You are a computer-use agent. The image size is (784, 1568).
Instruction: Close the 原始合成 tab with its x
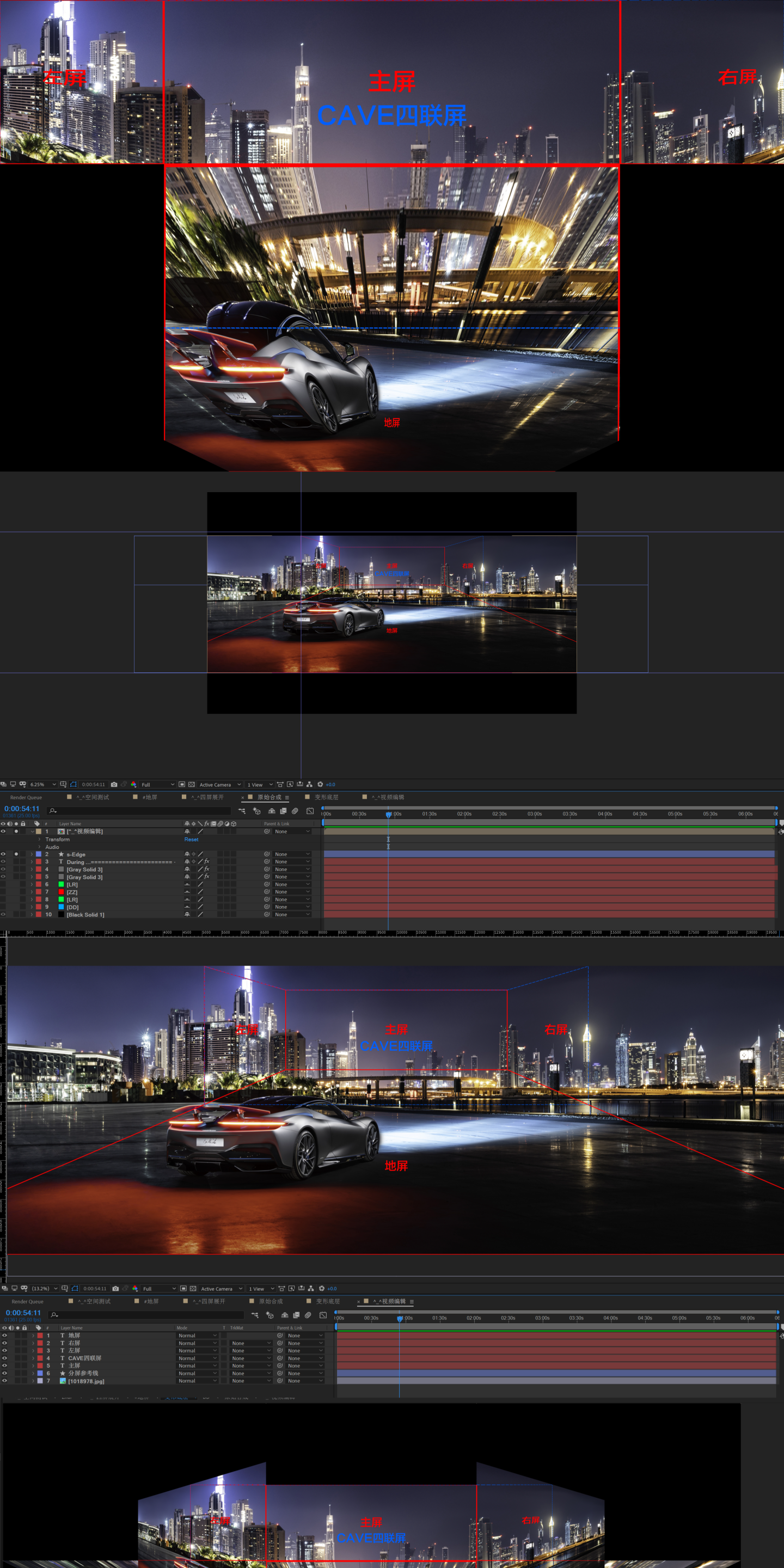point(243,798)
